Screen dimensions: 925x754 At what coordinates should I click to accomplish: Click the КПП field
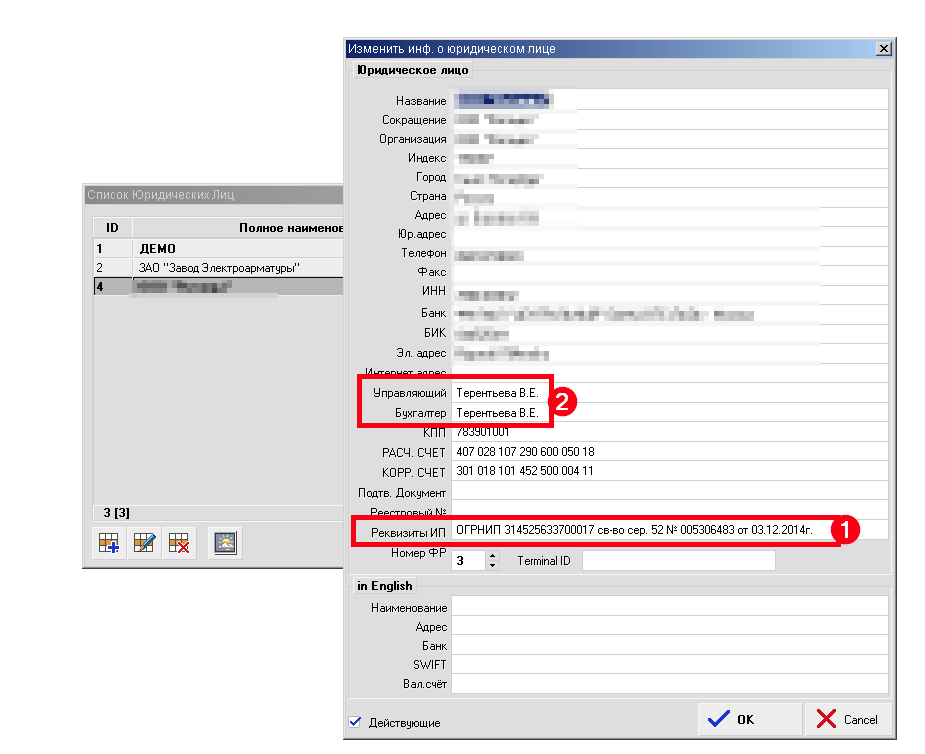(668, 432)
